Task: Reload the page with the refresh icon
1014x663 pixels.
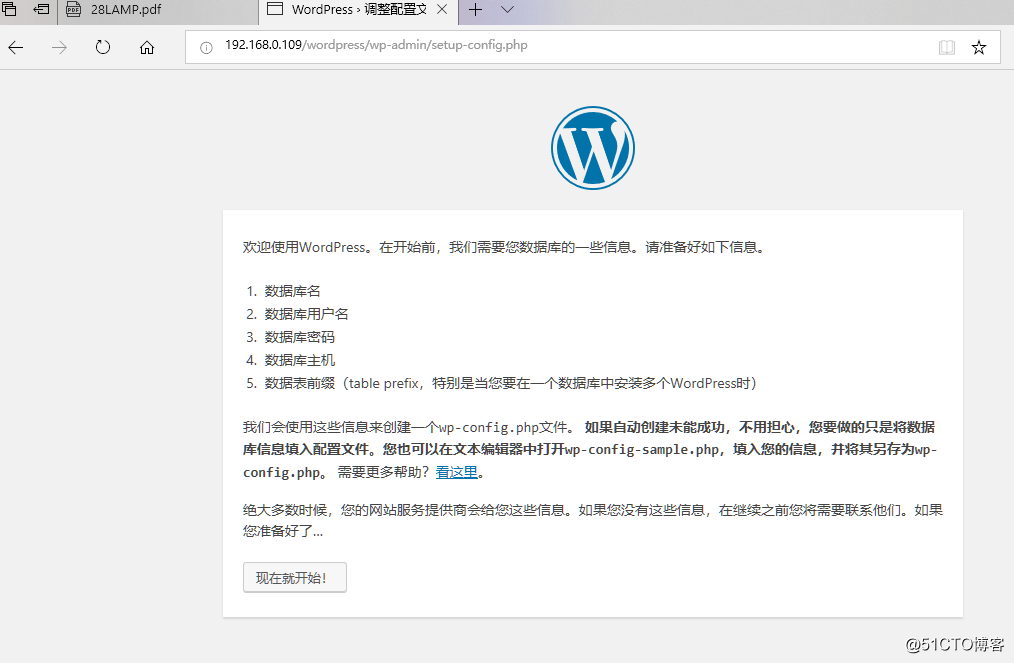Action: 103,47
